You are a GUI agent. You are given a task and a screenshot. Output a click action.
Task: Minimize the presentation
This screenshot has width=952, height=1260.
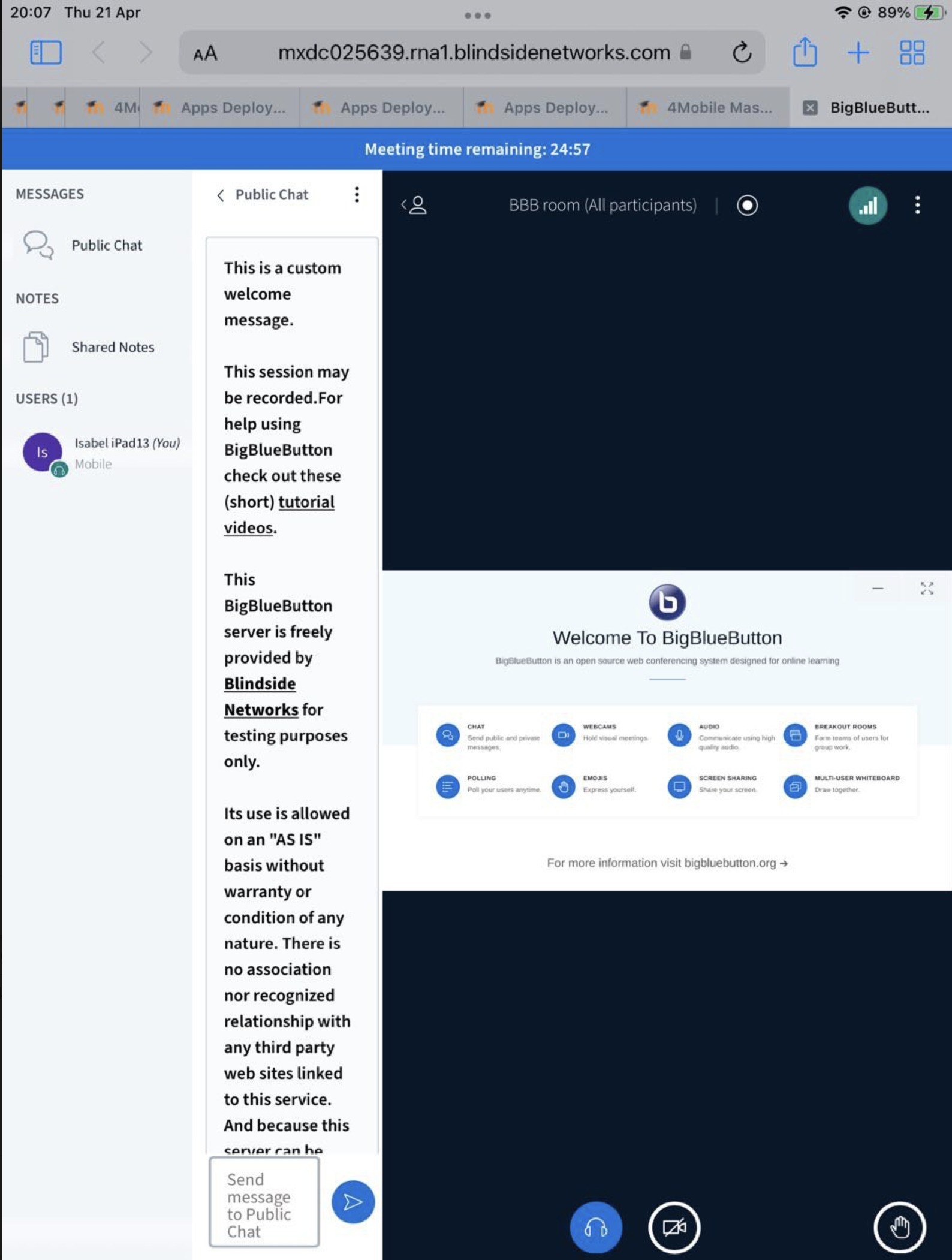[877, 589]
